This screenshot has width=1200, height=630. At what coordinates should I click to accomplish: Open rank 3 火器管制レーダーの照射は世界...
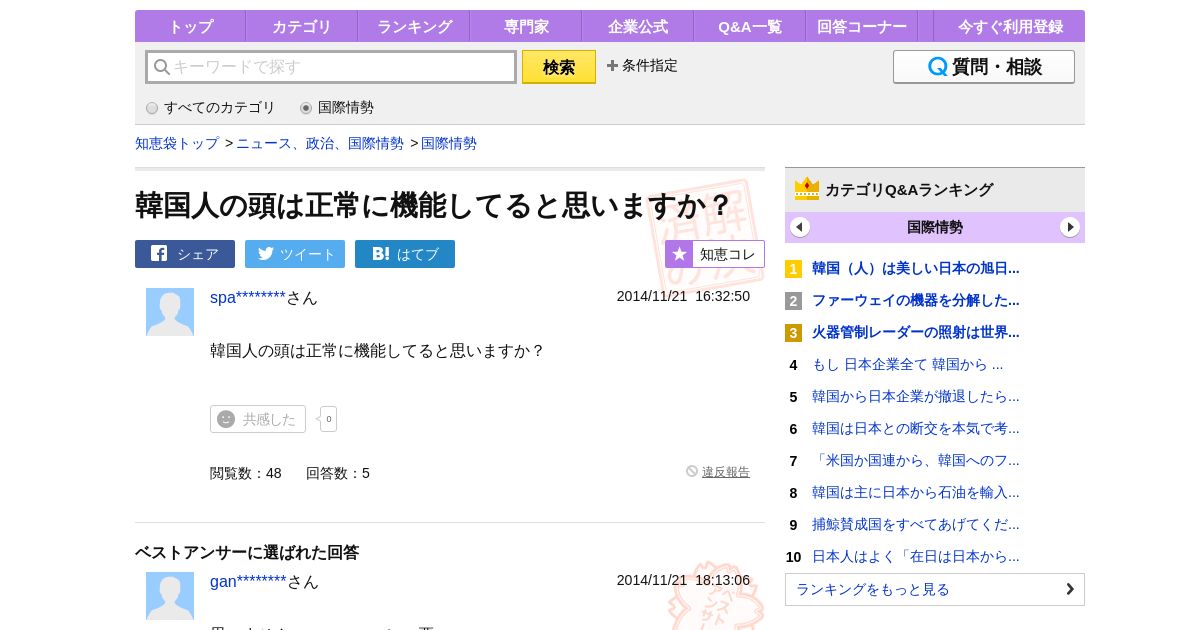point(915,332)
